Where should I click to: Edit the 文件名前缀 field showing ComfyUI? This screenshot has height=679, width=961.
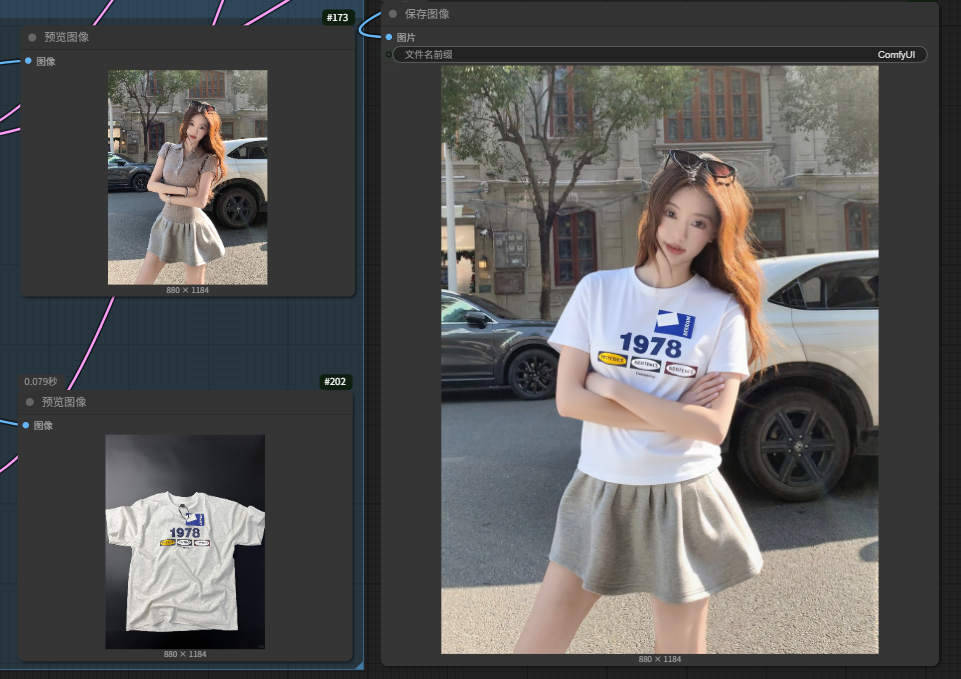tap(660, 54)
